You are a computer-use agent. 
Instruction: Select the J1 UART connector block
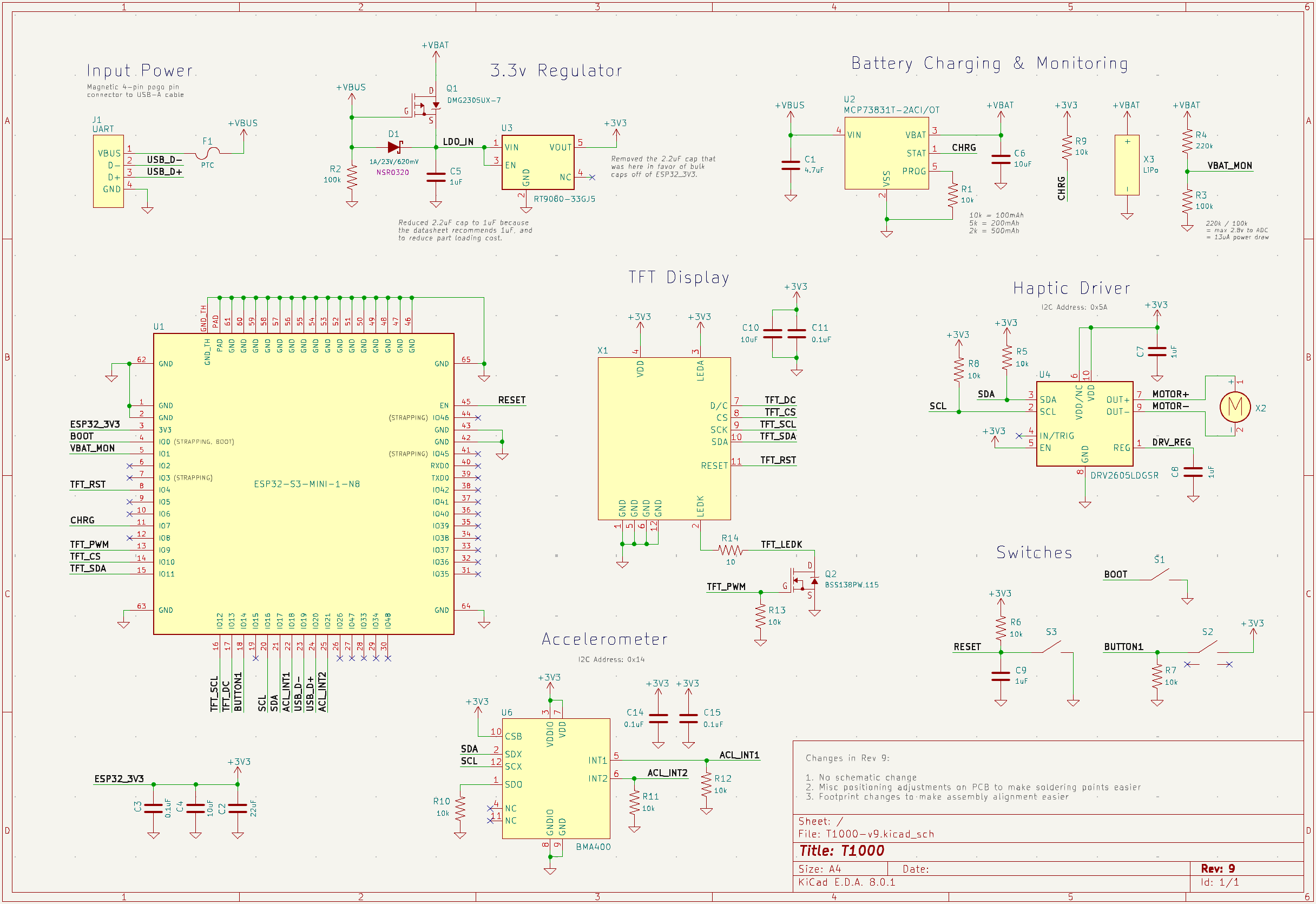click(108, 171)
